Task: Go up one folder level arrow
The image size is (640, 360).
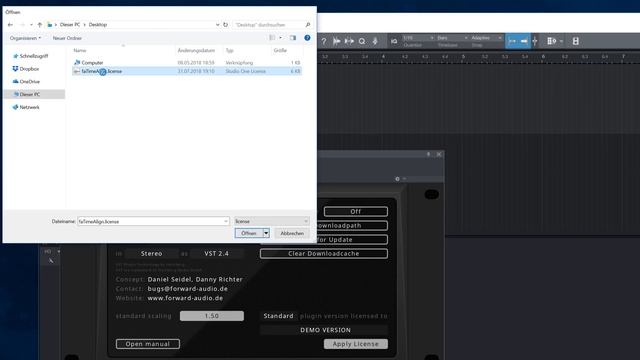Action: click(40, 25)
